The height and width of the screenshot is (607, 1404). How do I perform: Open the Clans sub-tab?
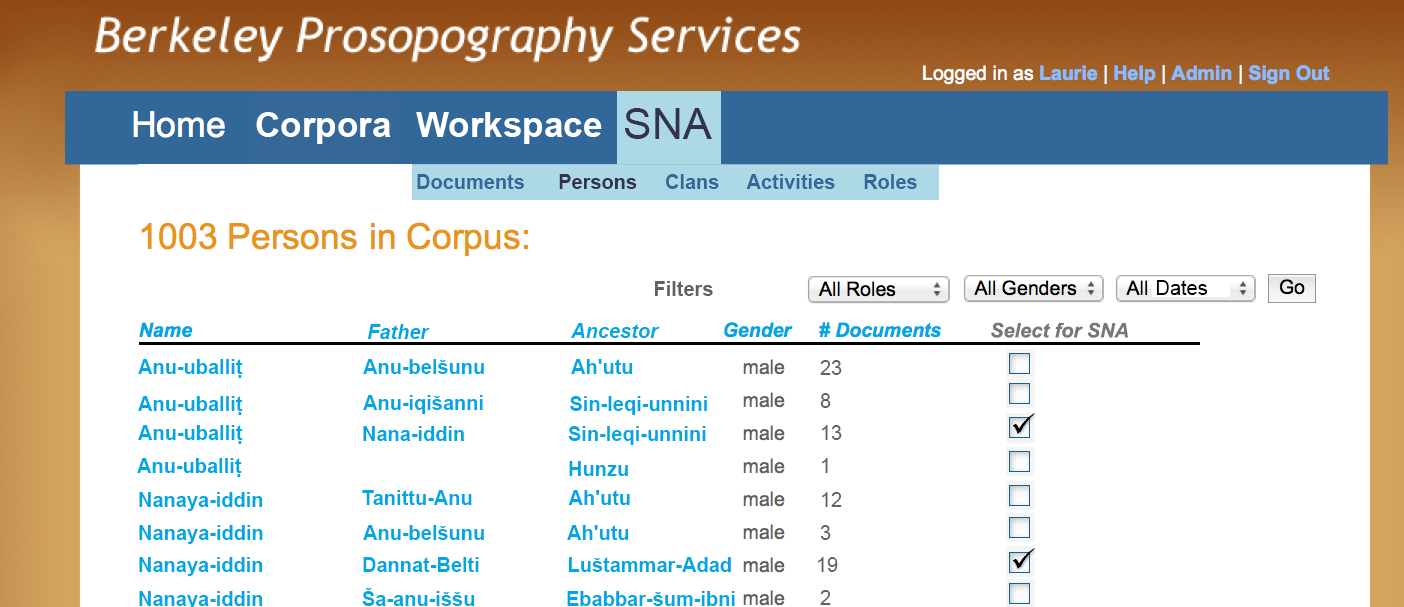[692, 182]
